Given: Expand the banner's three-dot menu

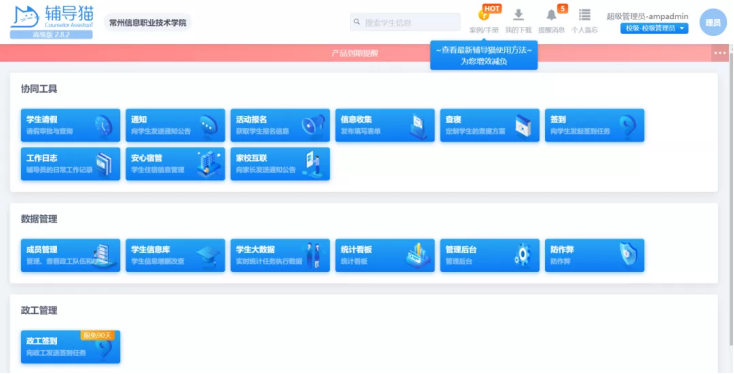Looking at the screenshot, I should tap(720, 53).
